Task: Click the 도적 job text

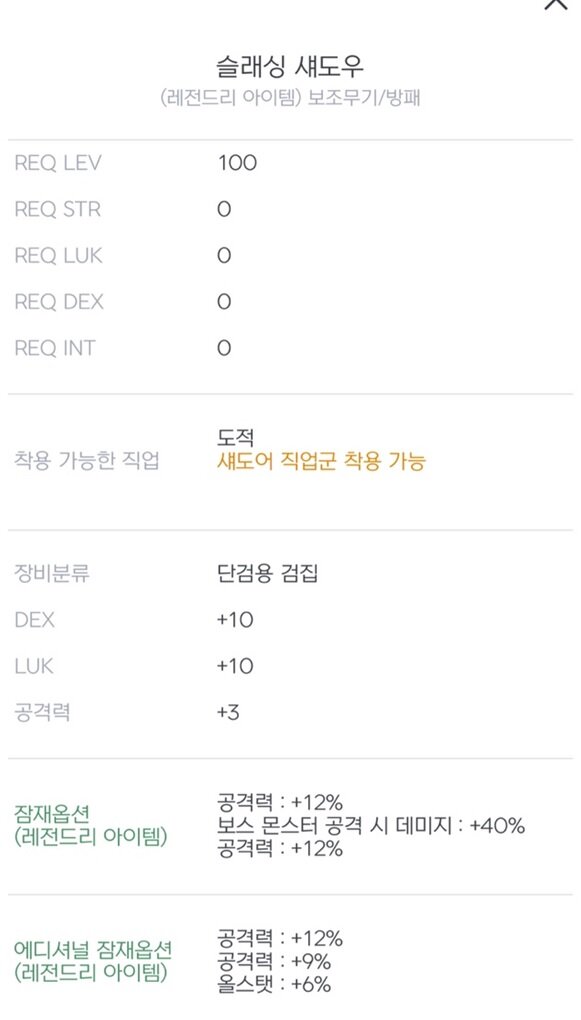Action: (x=236, y=438)
